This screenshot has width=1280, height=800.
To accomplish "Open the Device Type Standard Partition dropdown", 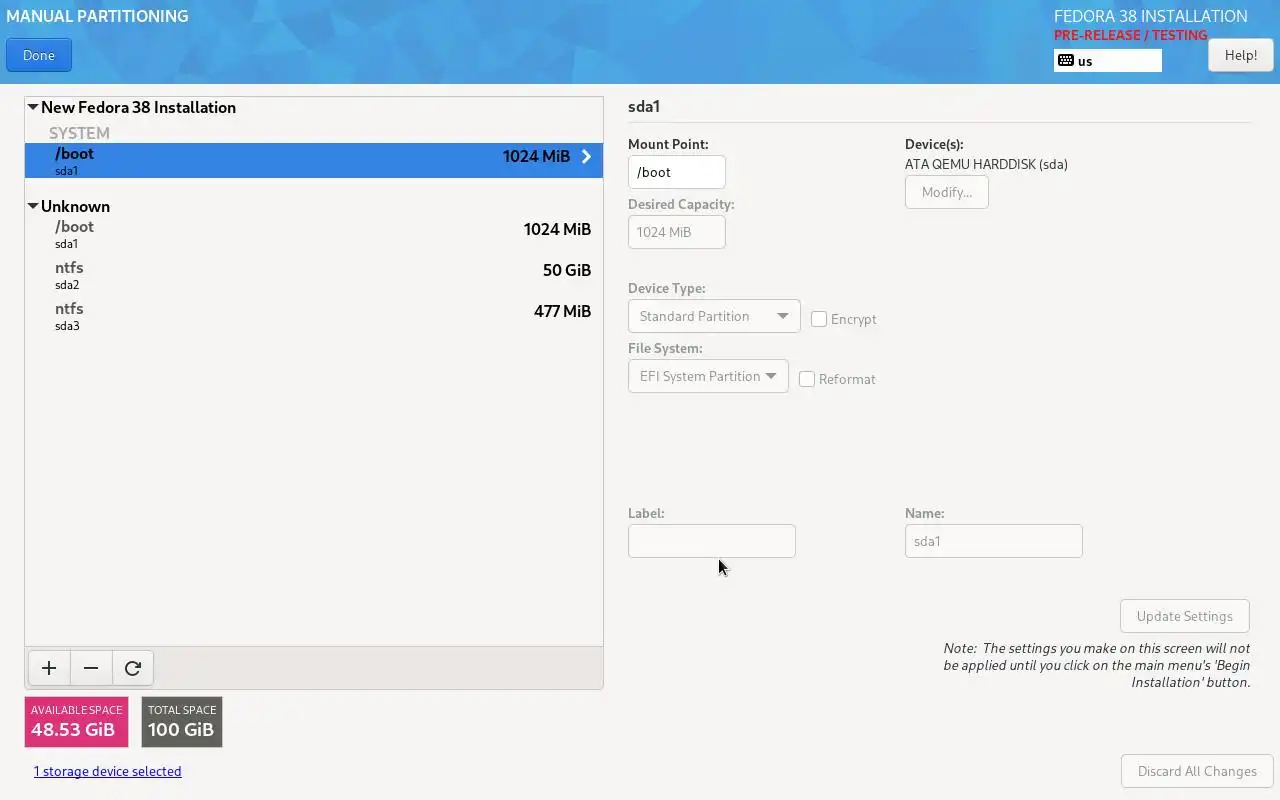I will [x=714, y=316].
